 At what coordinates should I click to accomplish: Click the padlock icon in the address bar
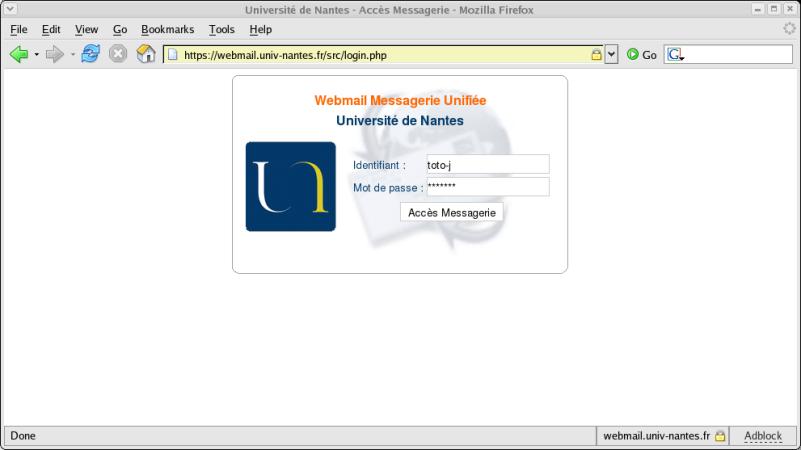click(x=596, y=55)
